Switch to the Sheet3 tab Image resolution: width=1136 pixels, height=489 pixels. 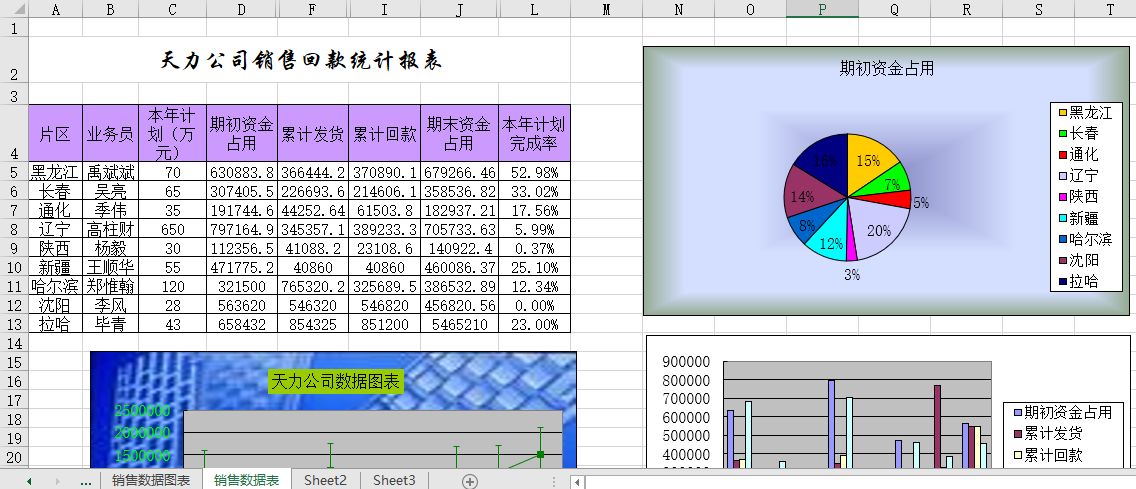click(394, 481)
